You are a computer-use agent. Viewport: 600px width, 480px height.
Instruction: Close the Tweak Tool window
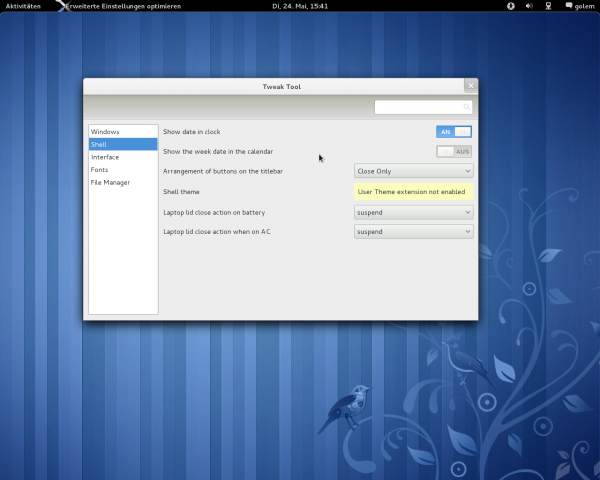(471, 86)
